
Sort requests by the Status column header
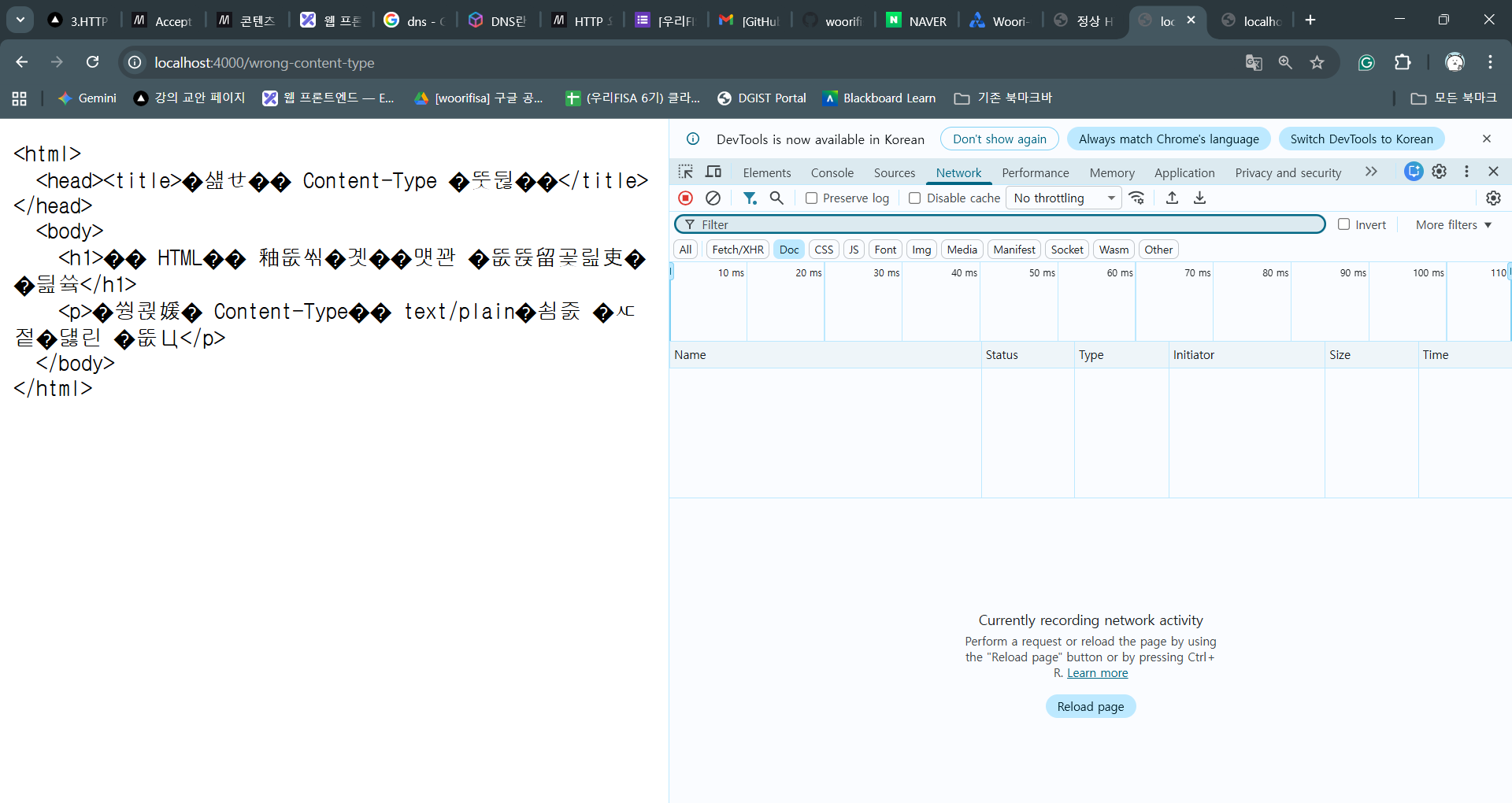(1027, 355)
